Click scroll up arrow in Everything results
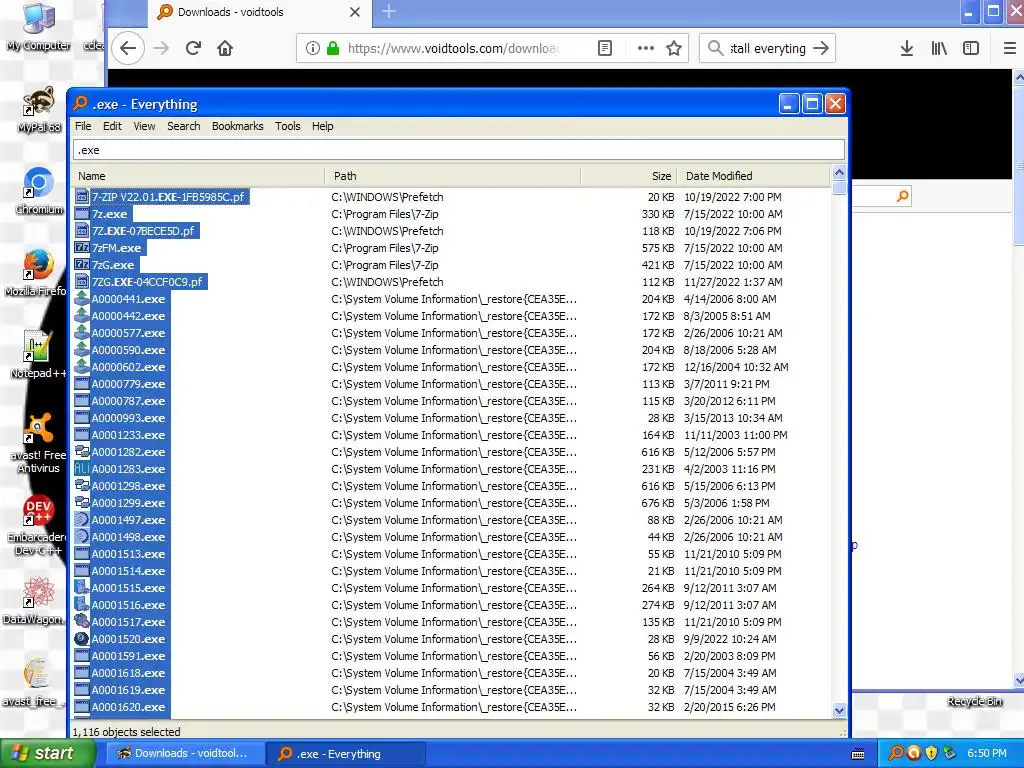 click(x=839, y=173)
